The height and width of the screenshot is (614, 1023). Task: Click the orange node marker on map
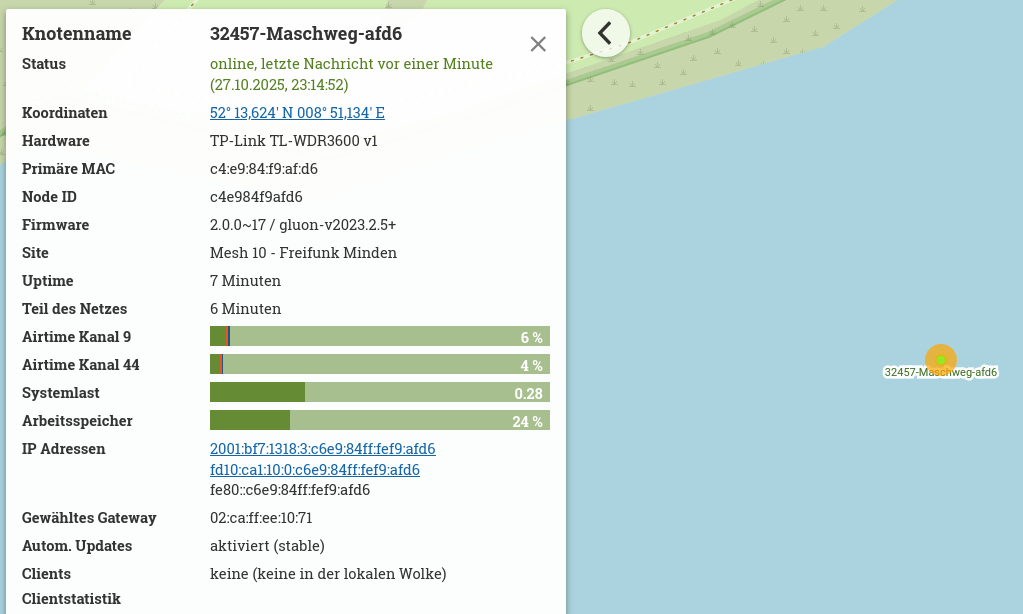[941, 359]
